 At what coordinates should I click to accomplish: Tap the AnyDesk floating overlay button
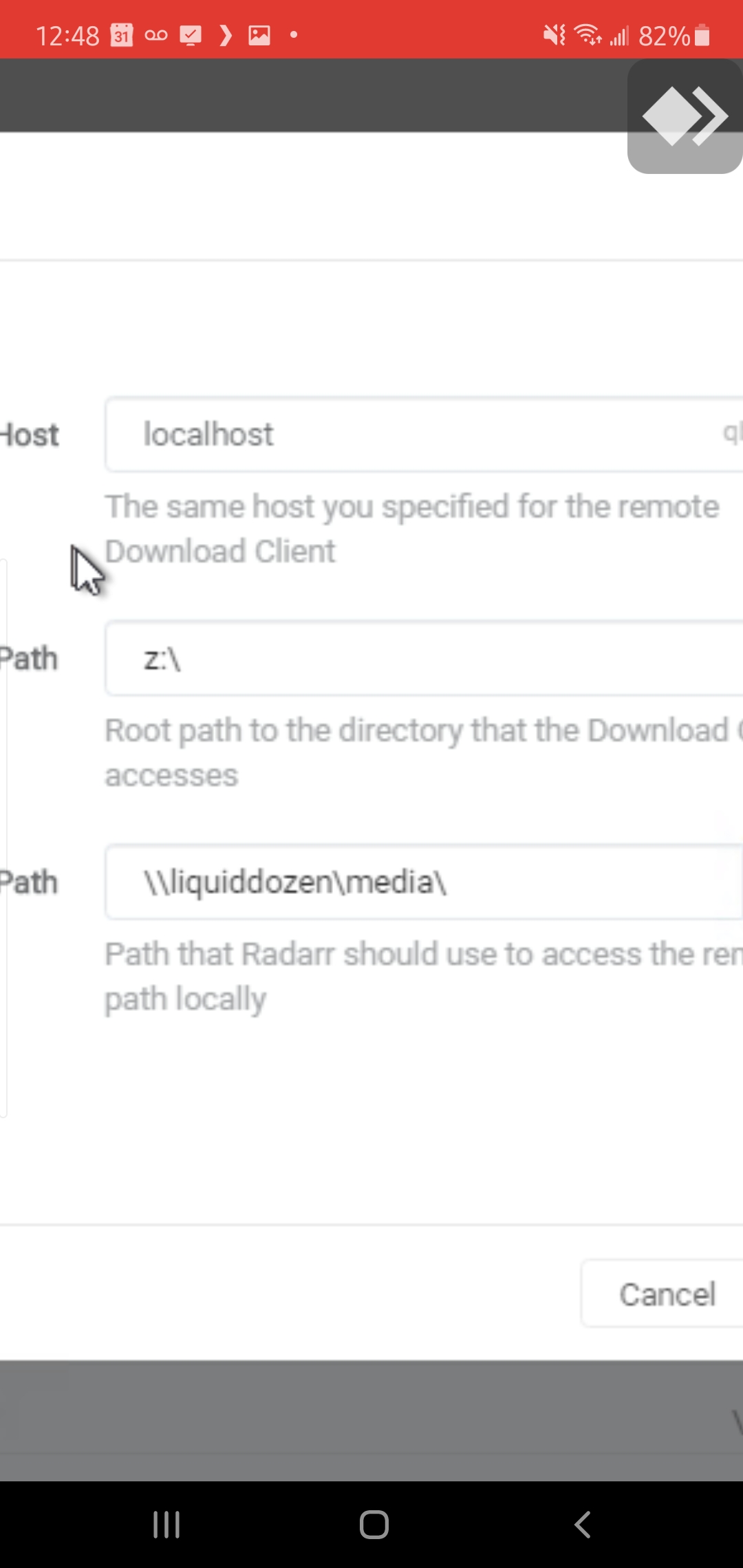tap(685, 116)
